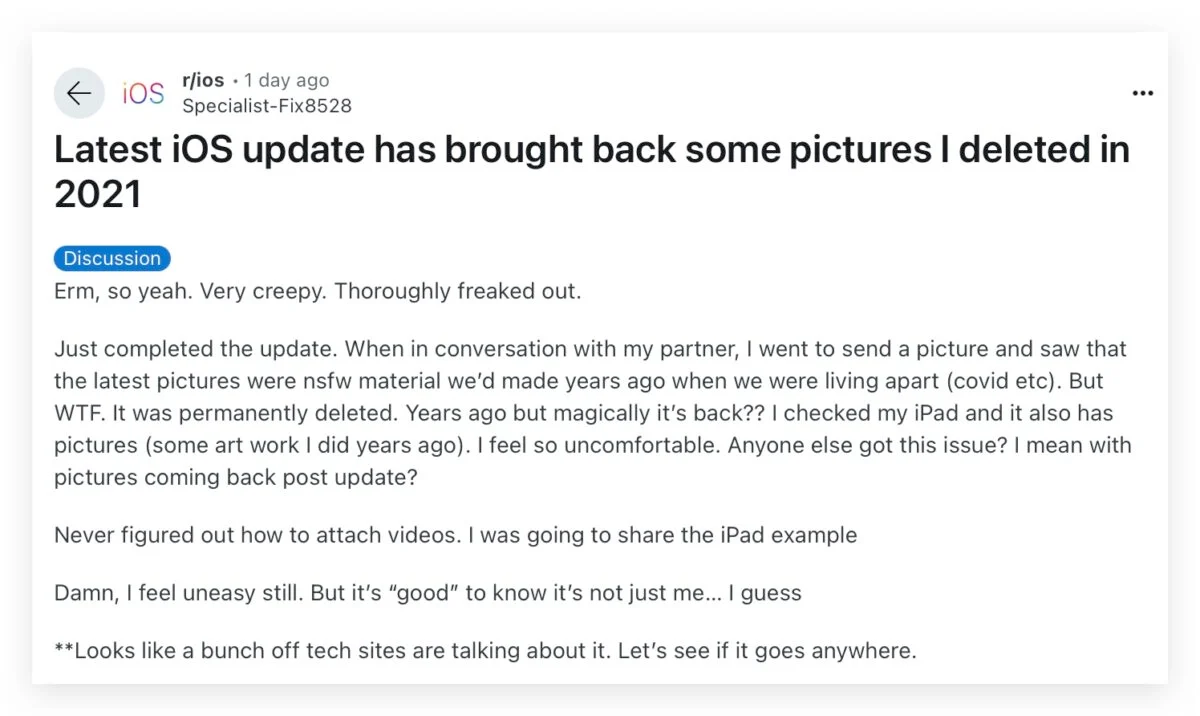Click the sentence 'Erm, so yeah. Very creepy.'
1200x716 pixels.
pyautogui.click(x=190, y=292)
